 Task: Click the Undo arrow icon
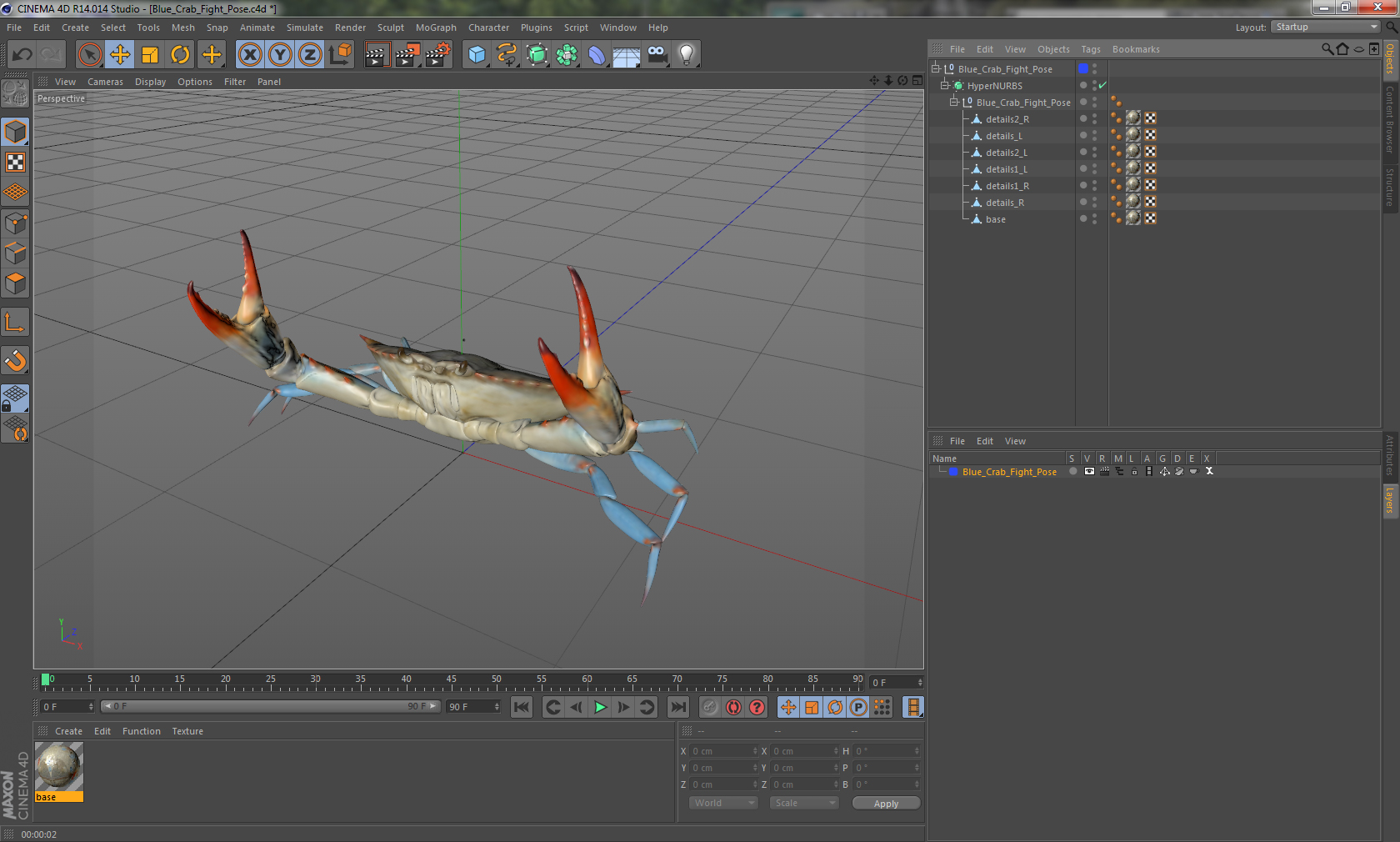[x=22, y=55]
